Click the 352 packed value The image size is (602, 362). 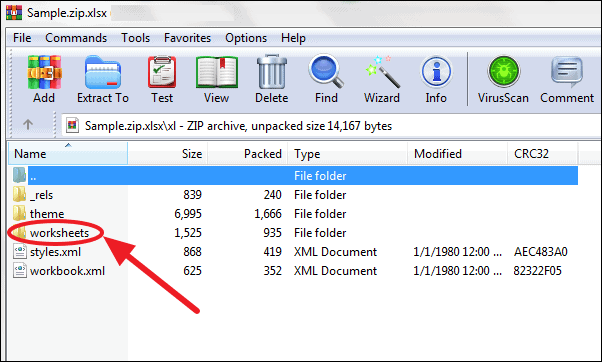pyautogui.click(x=272, y=271)
